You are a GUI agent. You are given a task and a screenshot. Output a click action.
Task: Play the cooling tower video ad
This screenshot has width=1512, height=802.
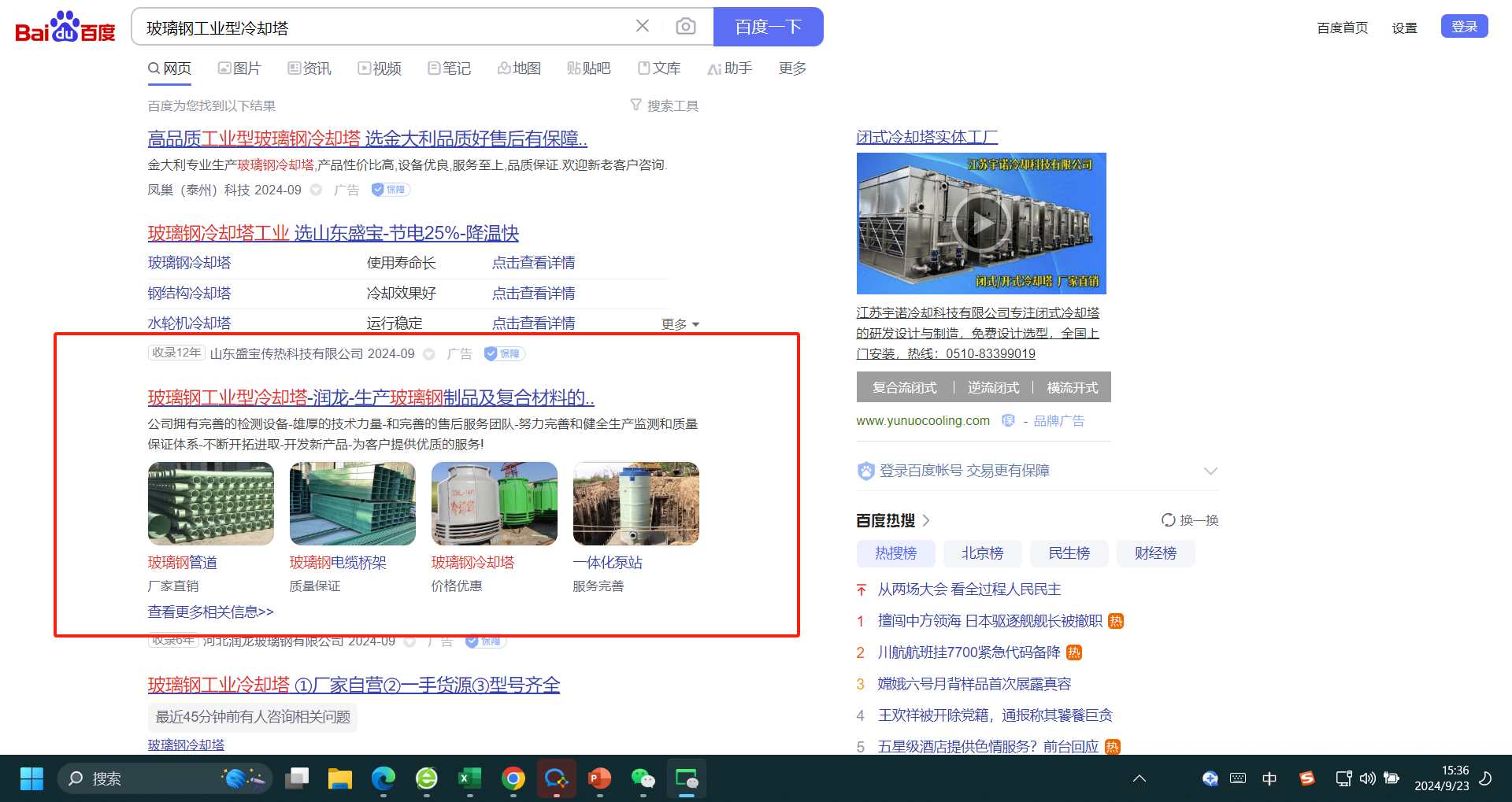click(x=980, y=224)
